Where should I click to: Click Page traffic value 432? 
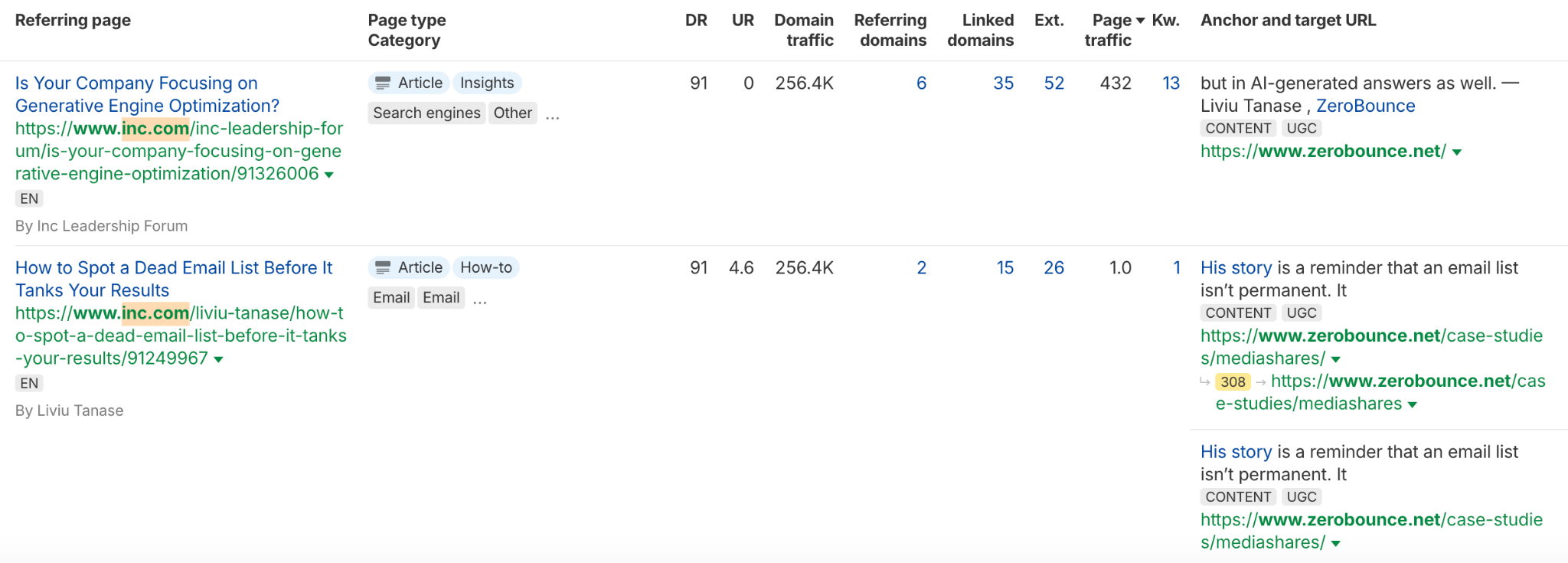pos(1116,83)
